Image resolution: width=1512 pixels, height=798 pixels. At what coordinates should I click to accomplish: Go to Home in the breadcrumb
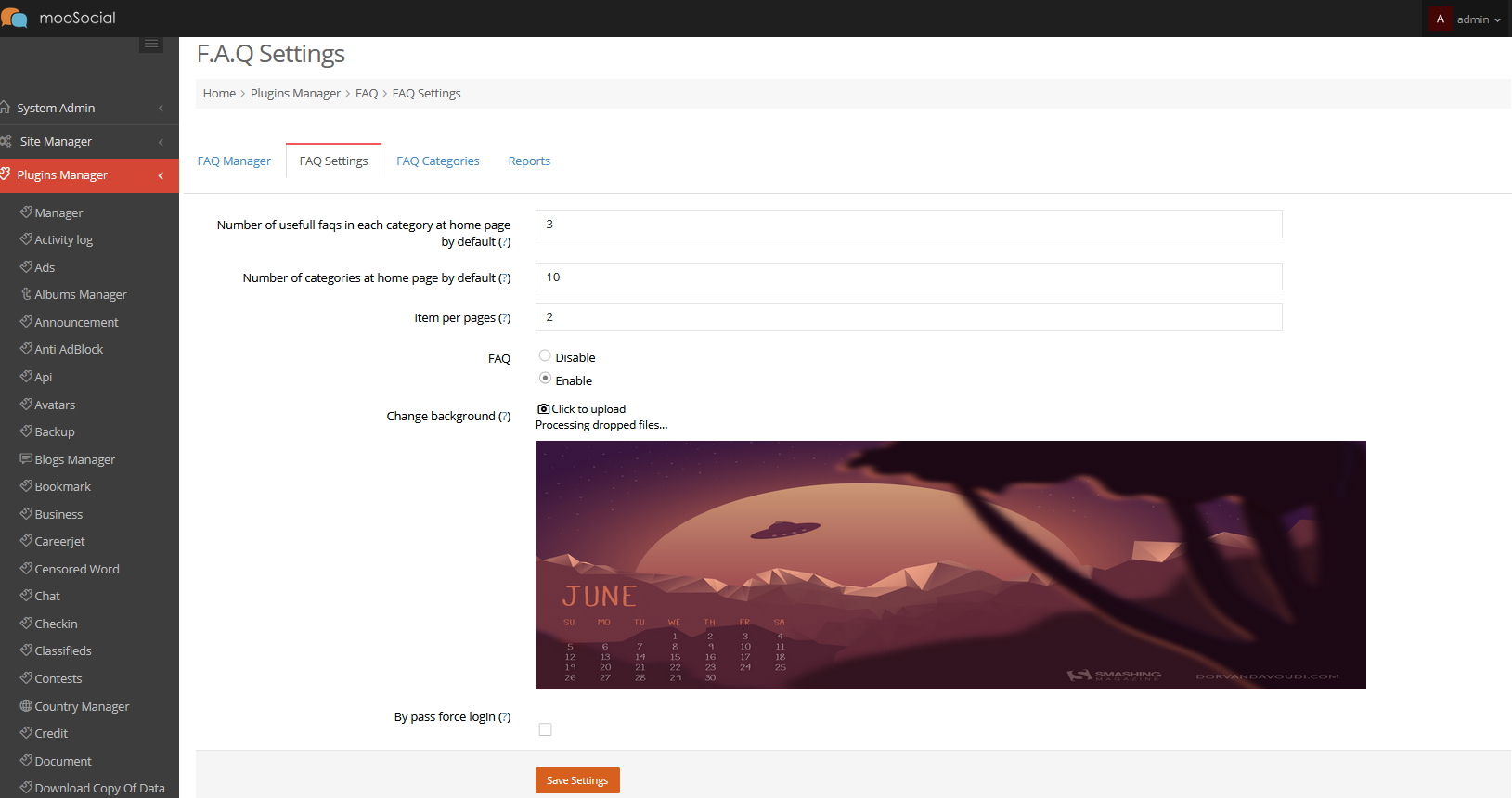pos(219,94)
